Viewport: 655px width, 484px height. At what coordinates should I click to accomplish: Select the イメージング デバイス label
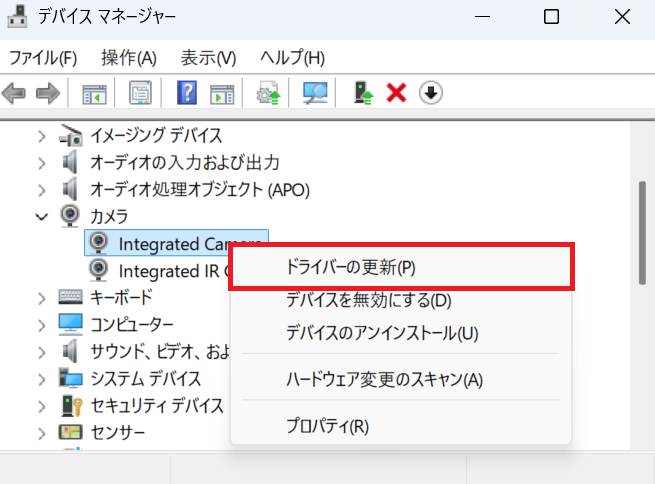coord(156,136)
